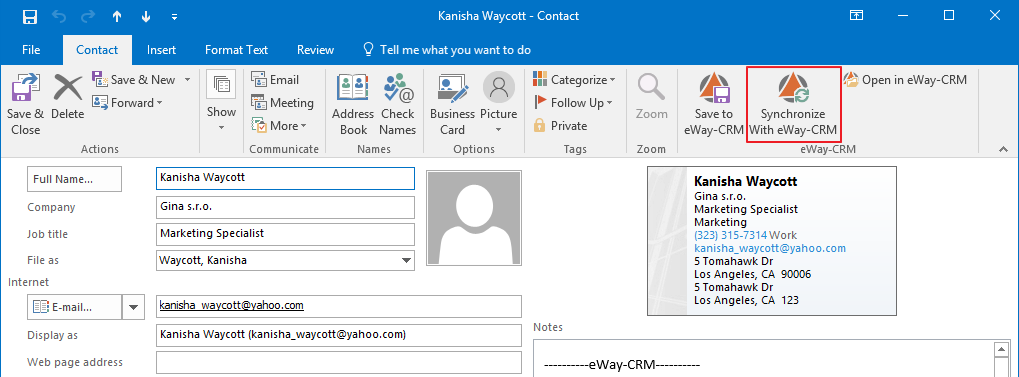
Task: Open the E-mail type dropdown arrow
Action: click(134, 307)
